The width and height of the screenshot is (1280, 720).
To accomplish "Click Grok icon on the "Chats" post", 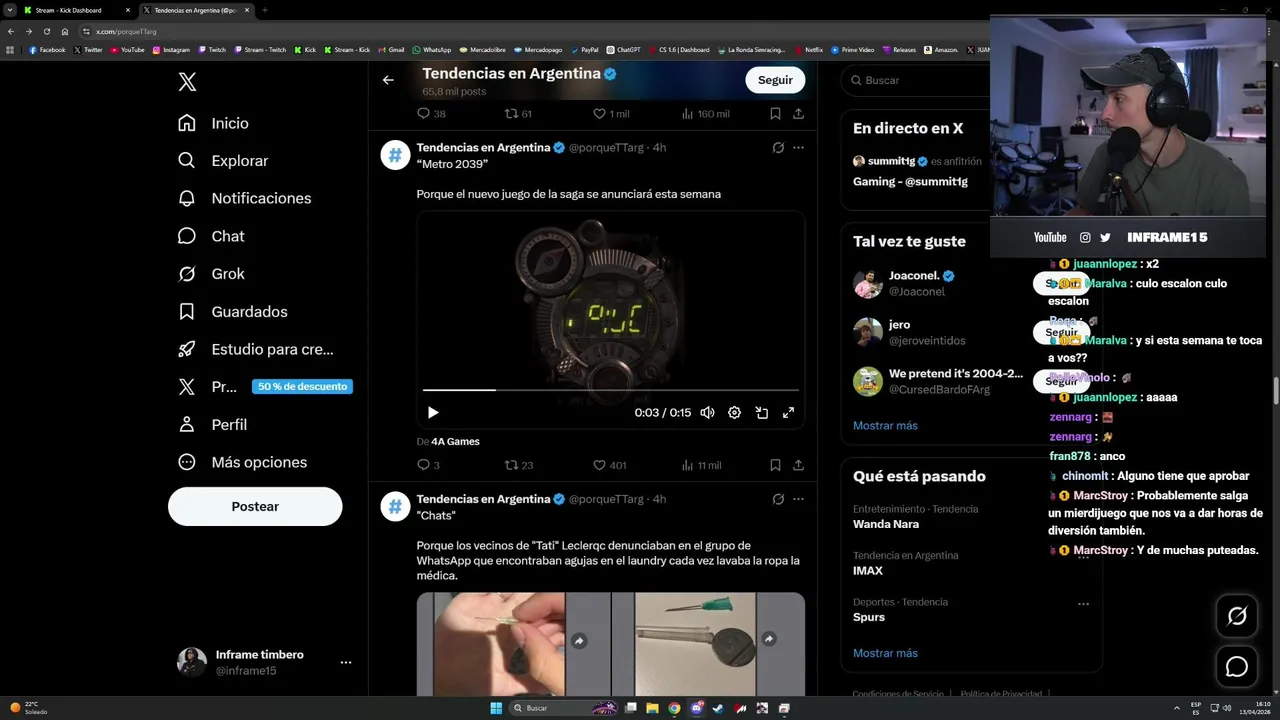I will pos(778,499).
